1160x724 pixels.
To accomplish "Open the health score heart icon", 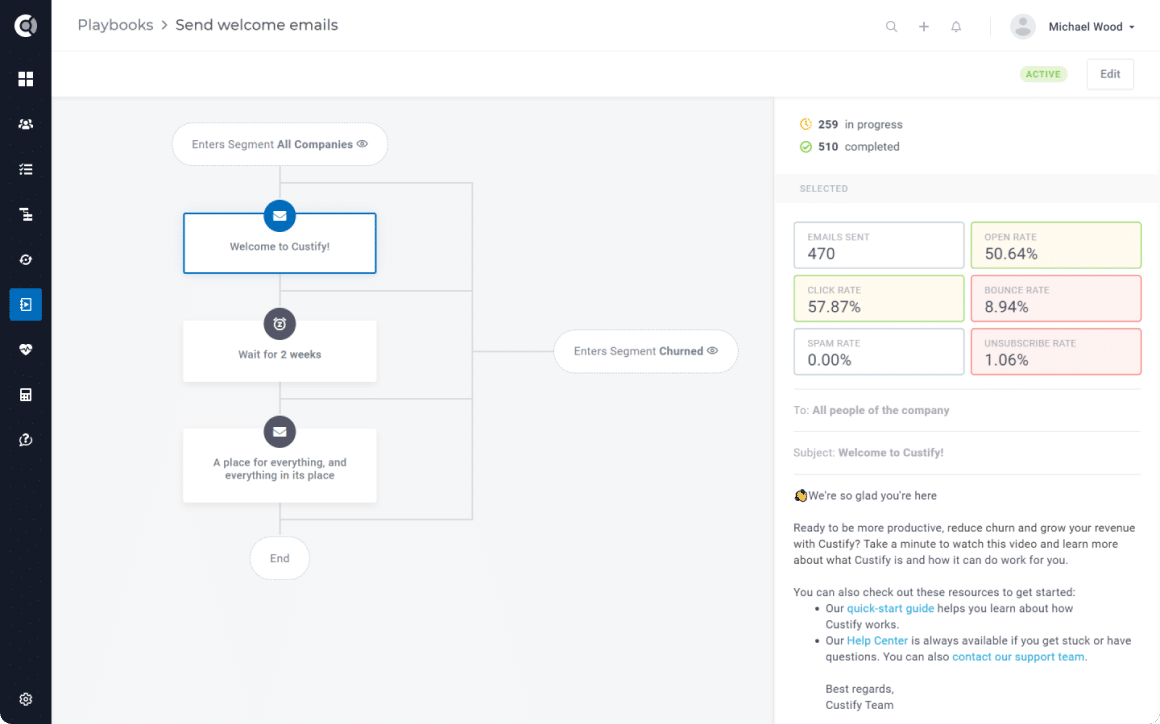I will [26, 350].
